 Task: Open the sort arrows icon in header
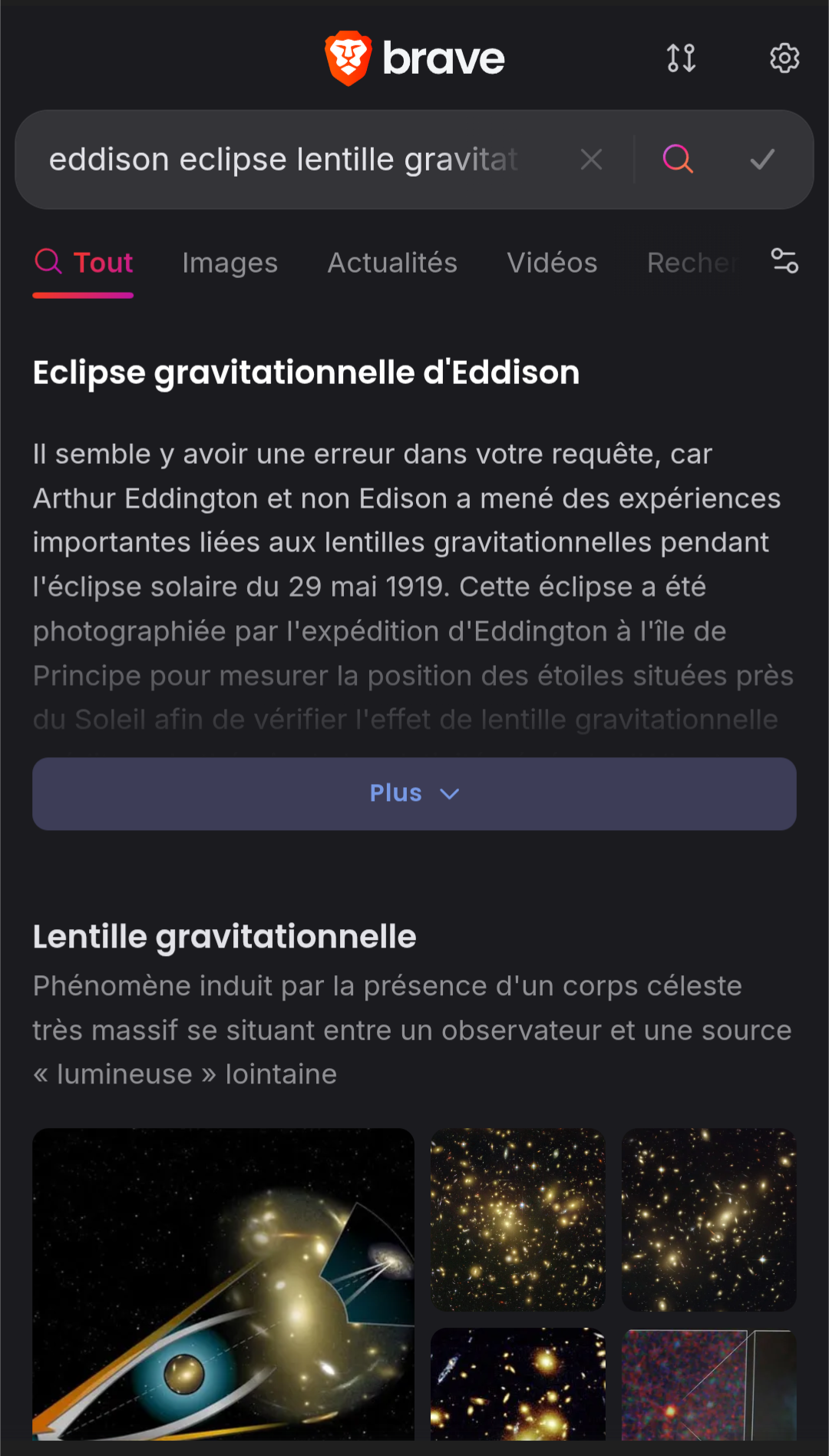(681, 58)
